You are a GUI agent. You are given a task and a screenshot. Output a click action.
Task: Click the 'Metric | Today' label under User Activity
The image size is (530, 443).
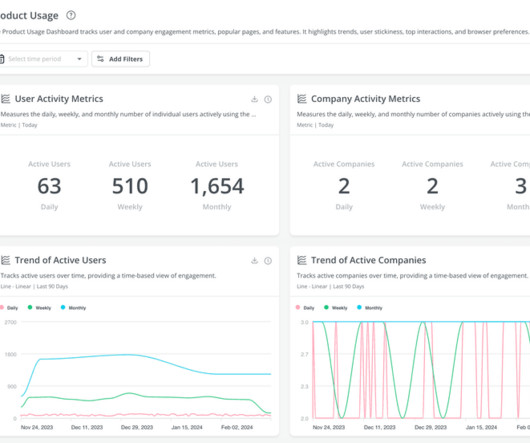tap(19, 125)
